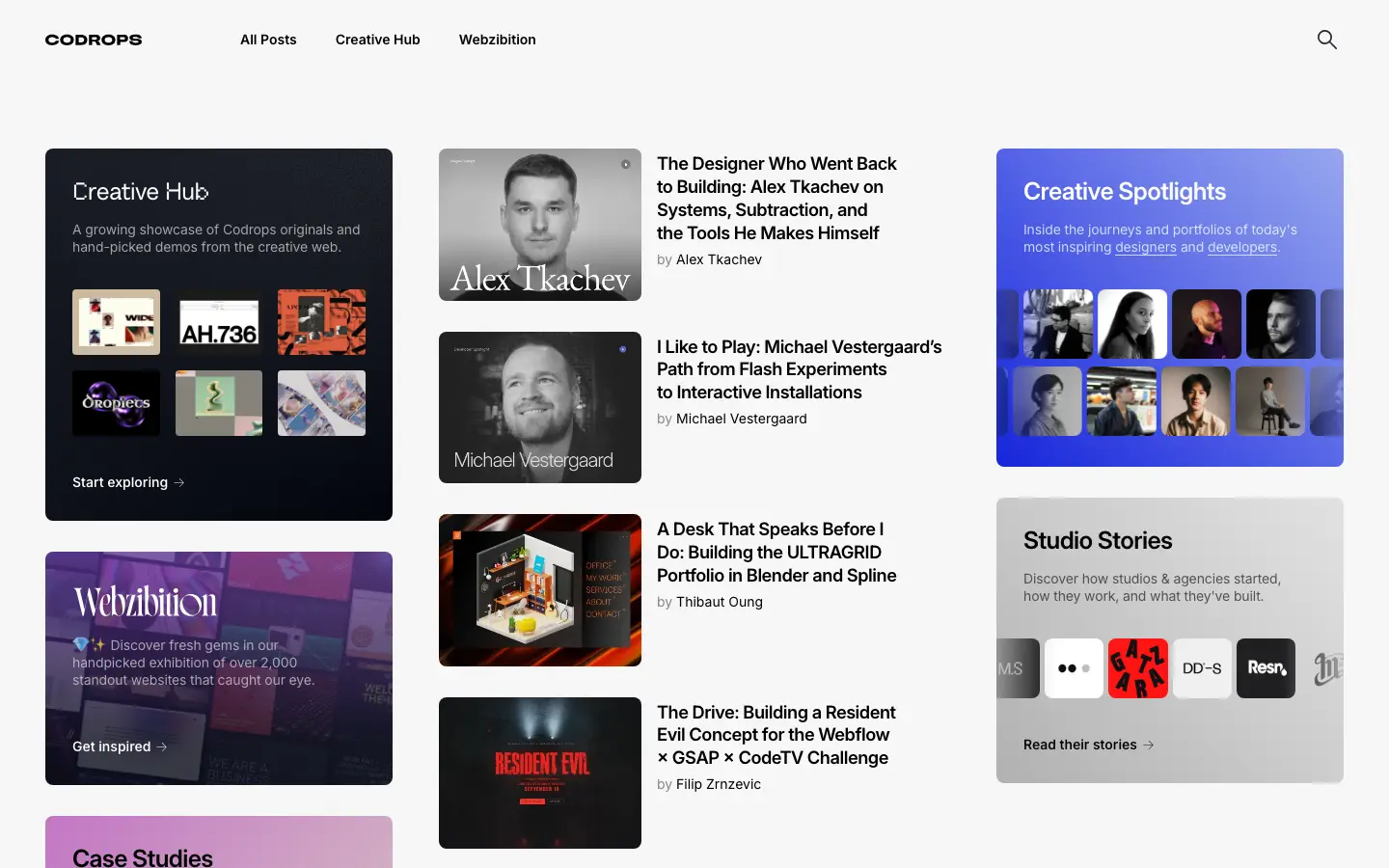Click author name Alex Tkachev in the byline
Image resolution: width=1389 pixels, height=868 pixels.
[x=719, y=259]
